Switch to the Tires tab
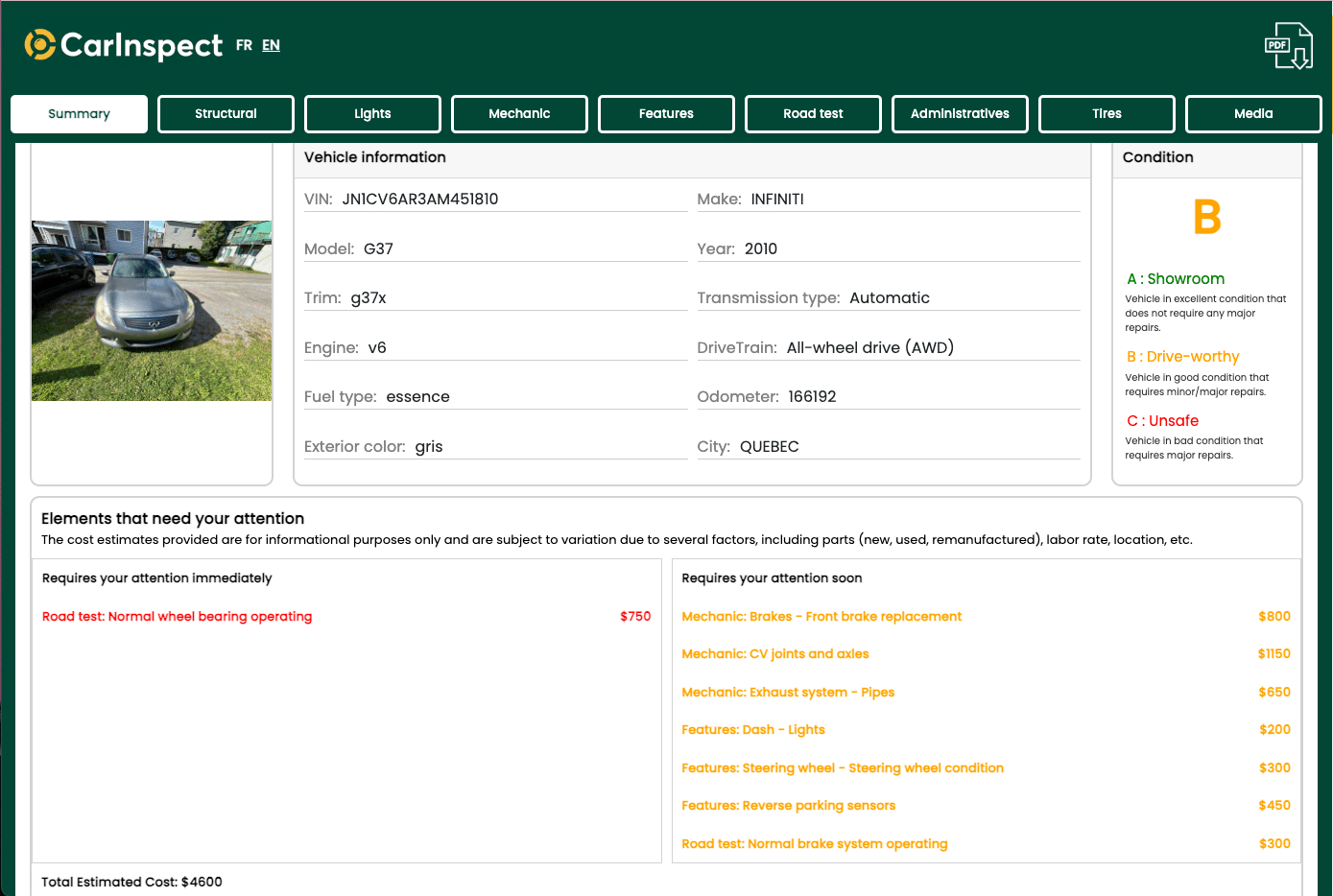Image resolution: width=1333 pixels, height=896 pixels. point(1107,113)
